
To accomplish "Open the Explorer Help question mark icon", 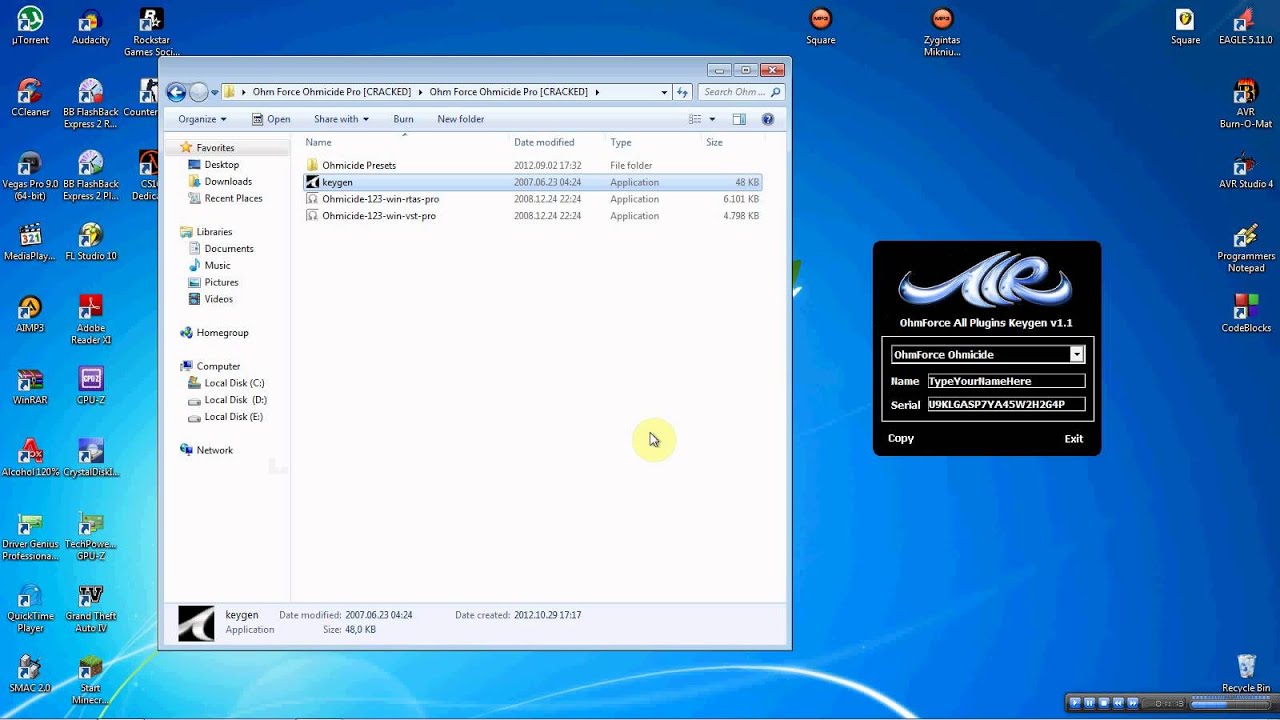I will (x=768, y=119).
